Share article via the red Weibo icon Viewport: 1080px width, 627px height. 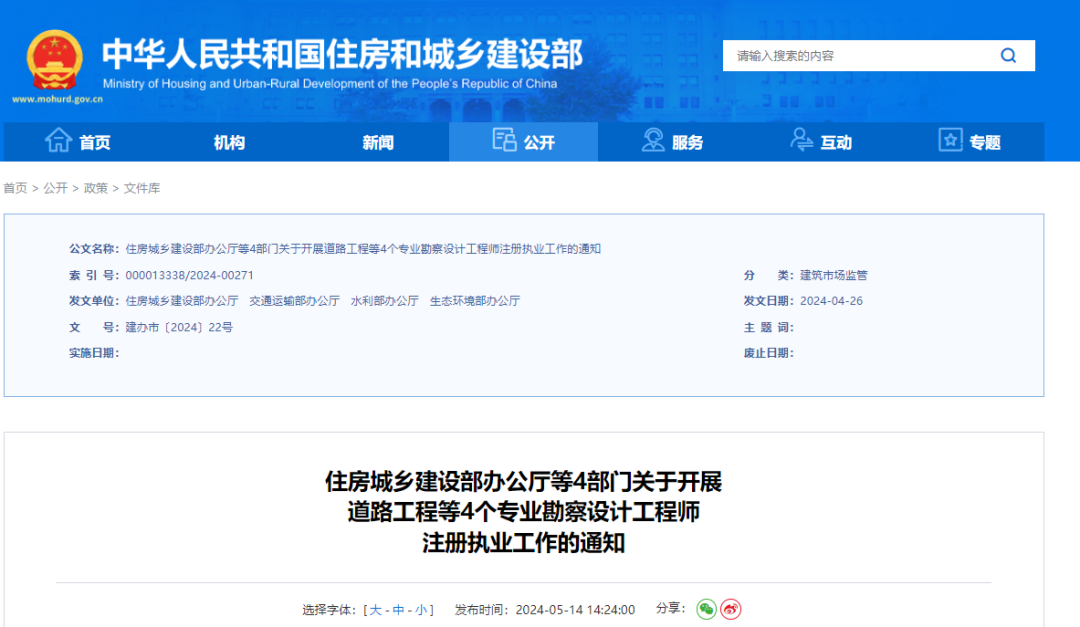pyautogui.click(x=730, y=608)
